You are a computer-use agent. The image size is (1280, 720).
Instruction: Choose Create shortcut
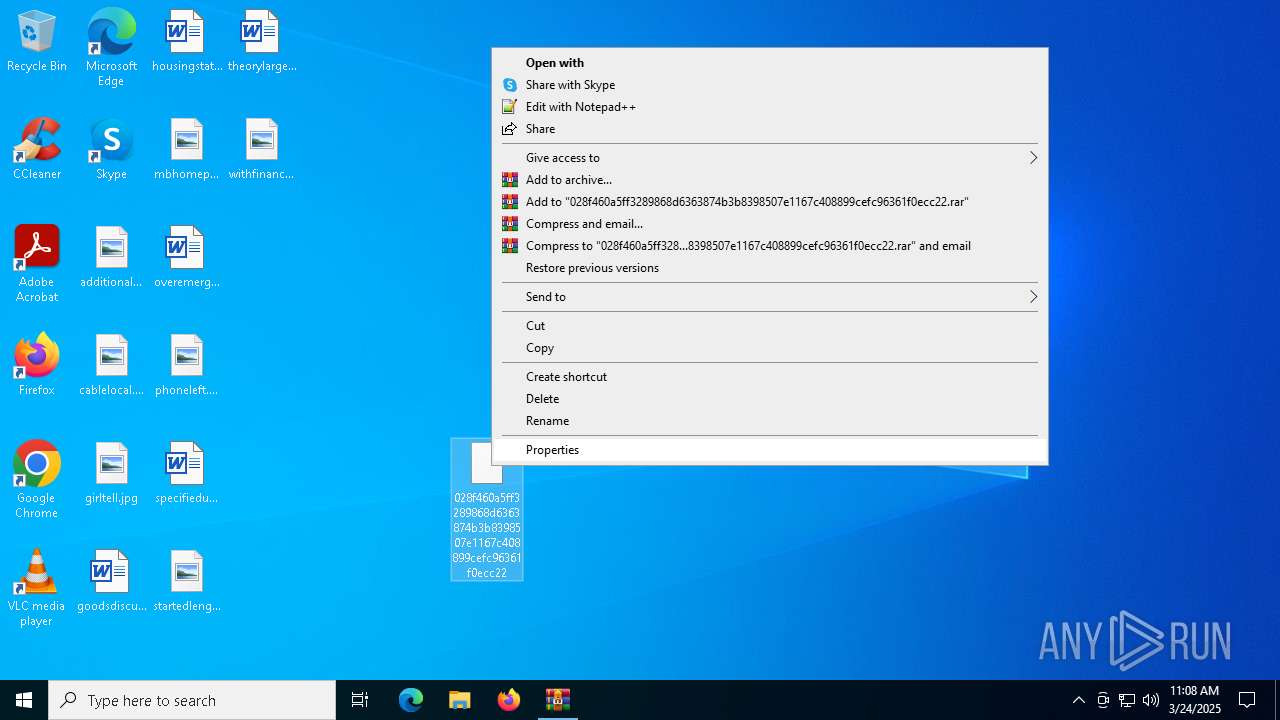pyautogui.click(x=770, y=377)
